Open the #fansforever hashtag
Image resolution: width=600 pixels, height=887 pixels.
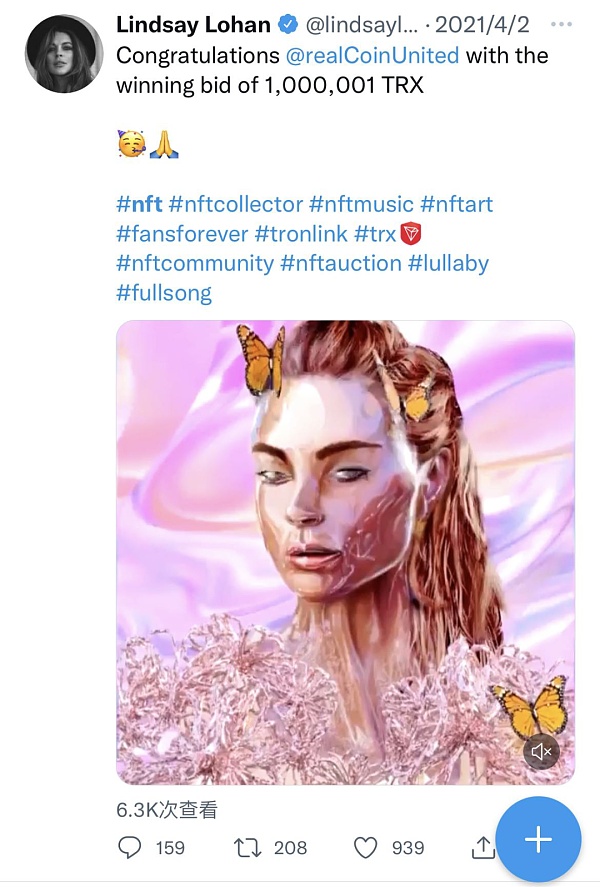coord(182,234)
